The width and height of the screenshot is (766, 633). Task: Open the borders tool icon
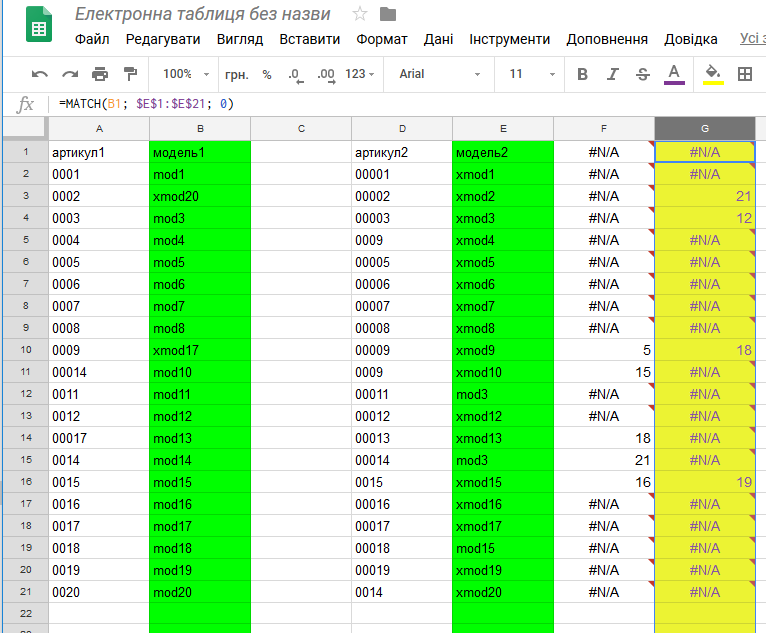pos(745,74)
